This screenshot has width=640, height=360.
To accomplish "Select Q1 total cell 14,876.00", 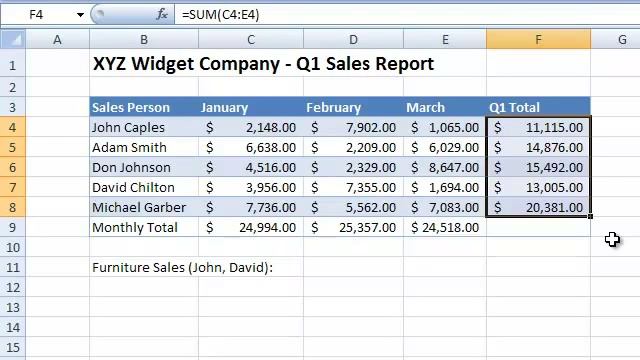I will 538,147.
